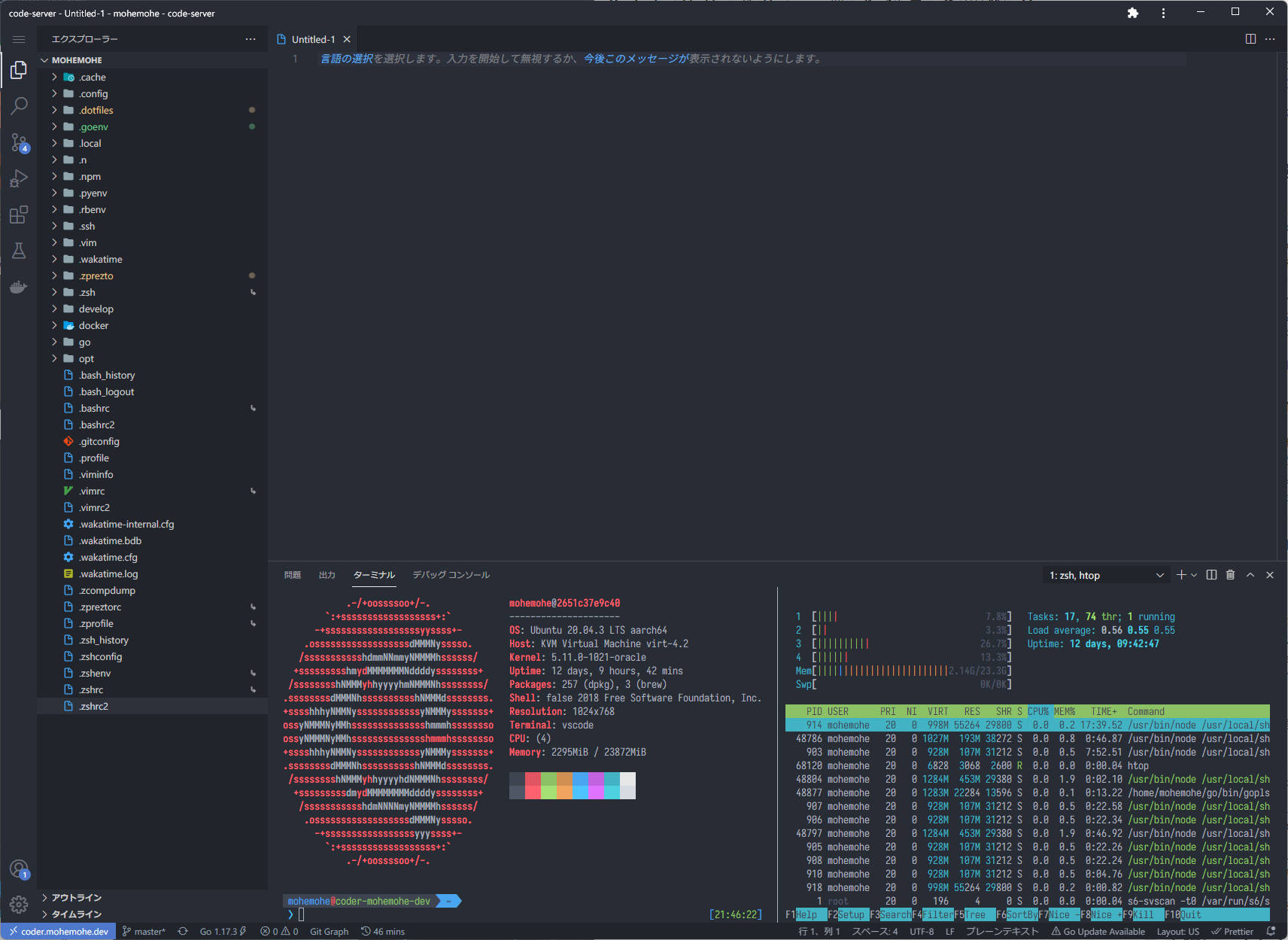The width and height of the screenshot is (1288, 940).
Task: Click the language selection link in editor
Action: pyautogui.click(x=347, y=59)
